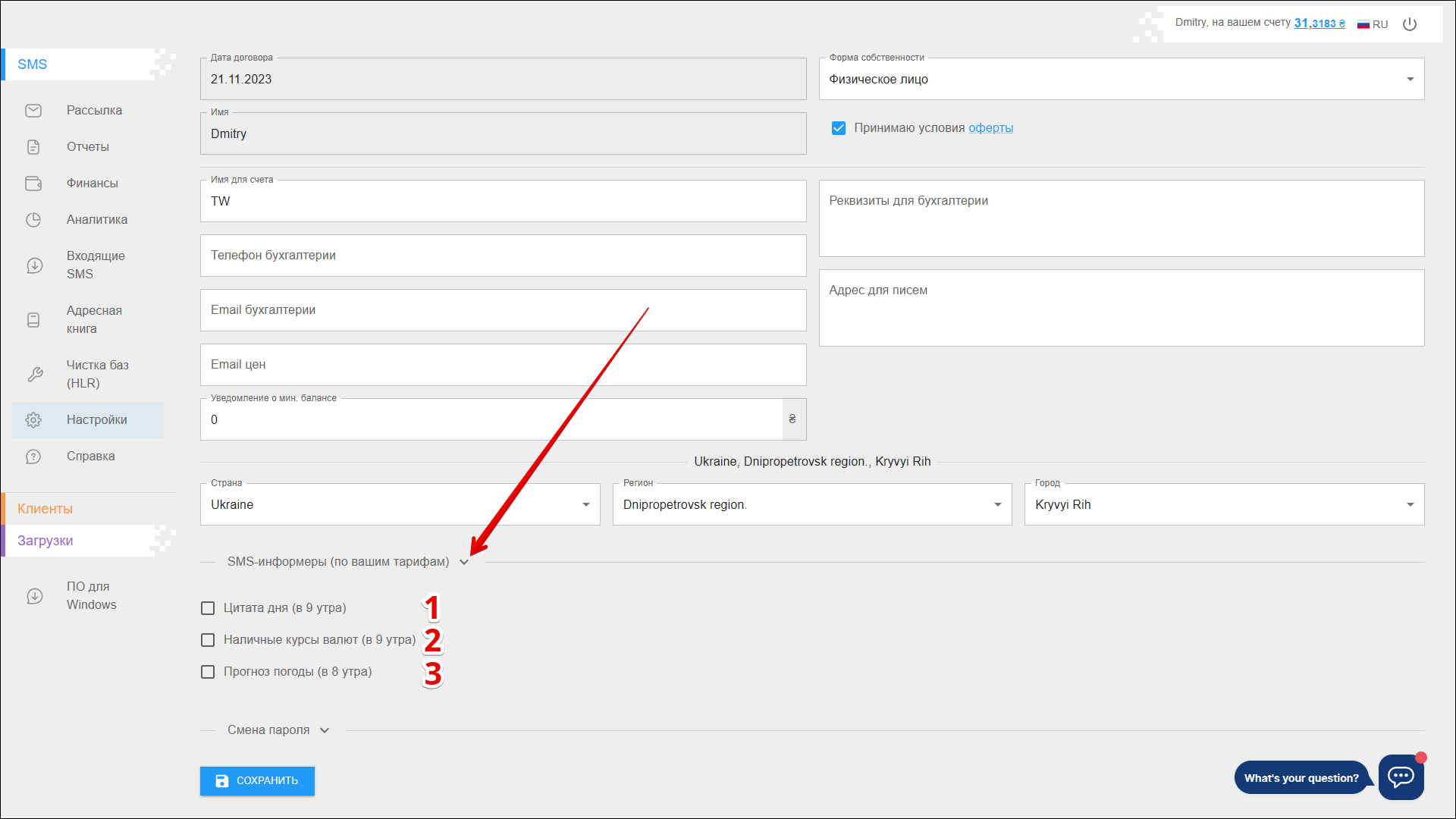Open the chat support bubble icon
The width and height of the screenshot is (1456, 819).
coord(1400,777)
